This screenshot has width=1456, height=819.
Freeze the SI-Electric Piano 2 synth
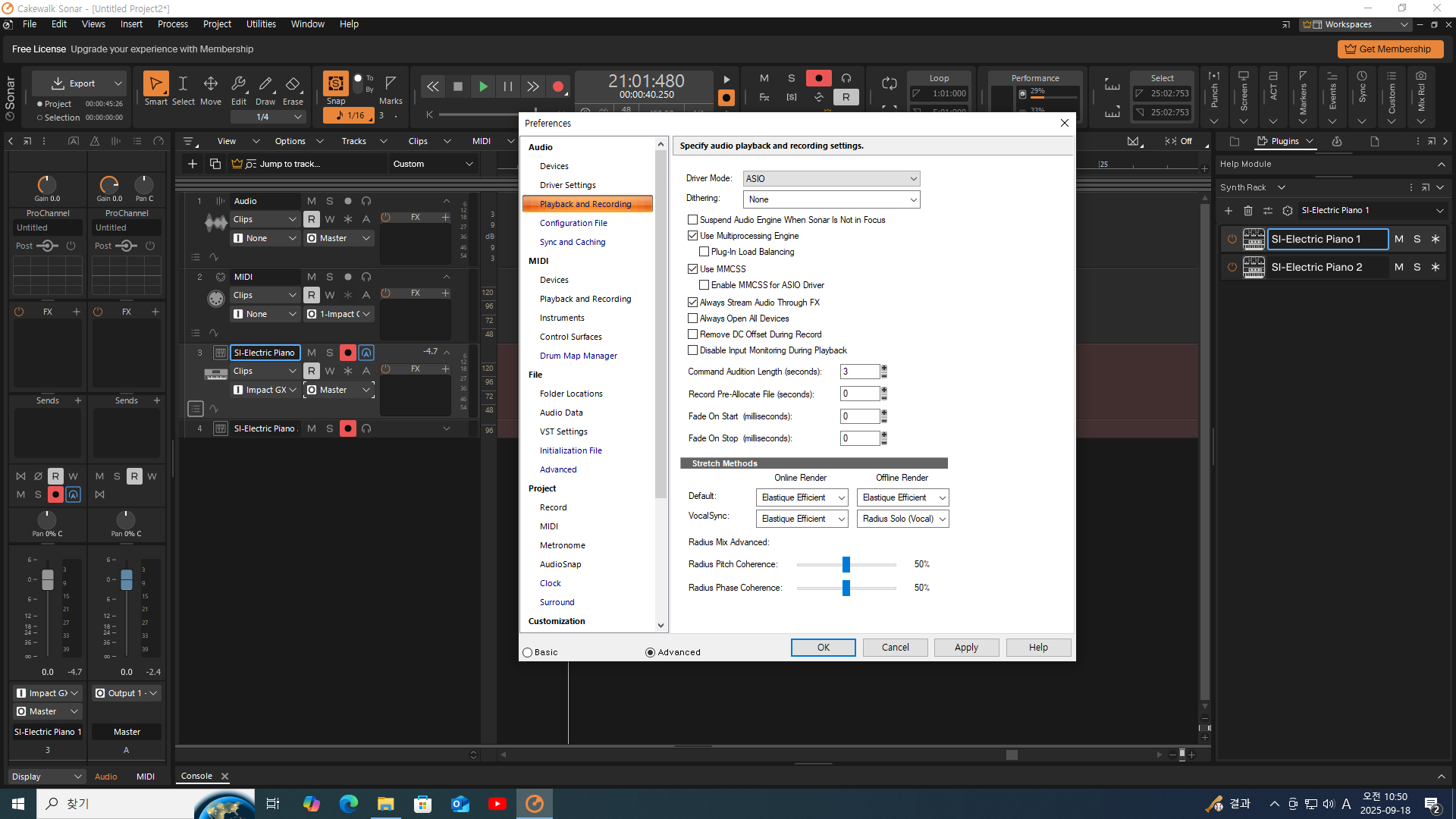coord(1436,267)
